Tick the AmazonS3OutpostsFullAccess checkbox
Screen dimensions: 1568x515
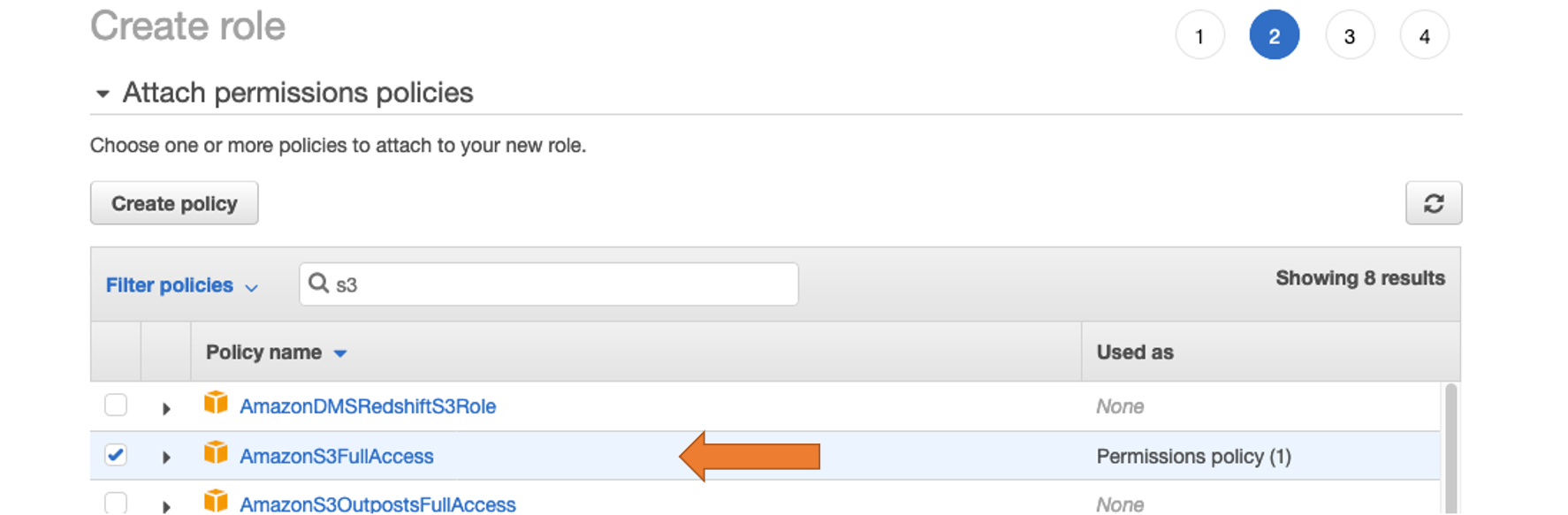(x=116, y=503)
